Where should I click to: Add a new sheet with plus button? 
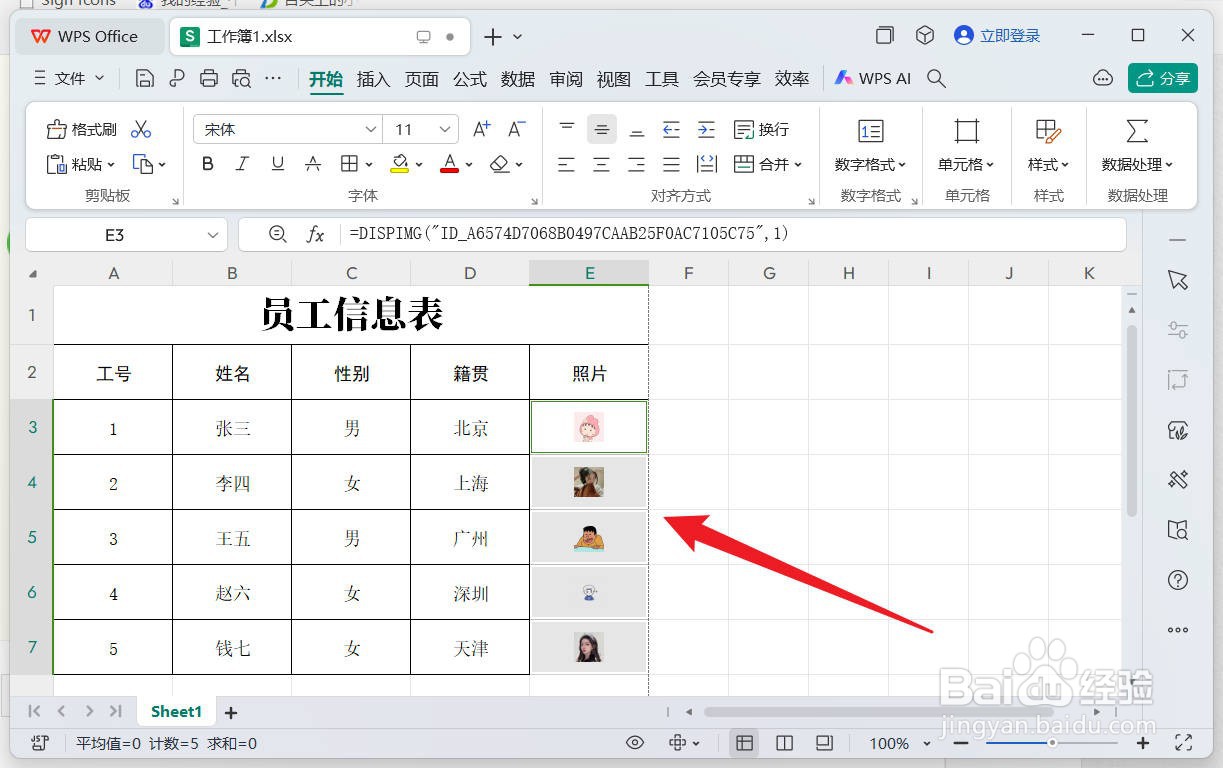coord(231,713)
